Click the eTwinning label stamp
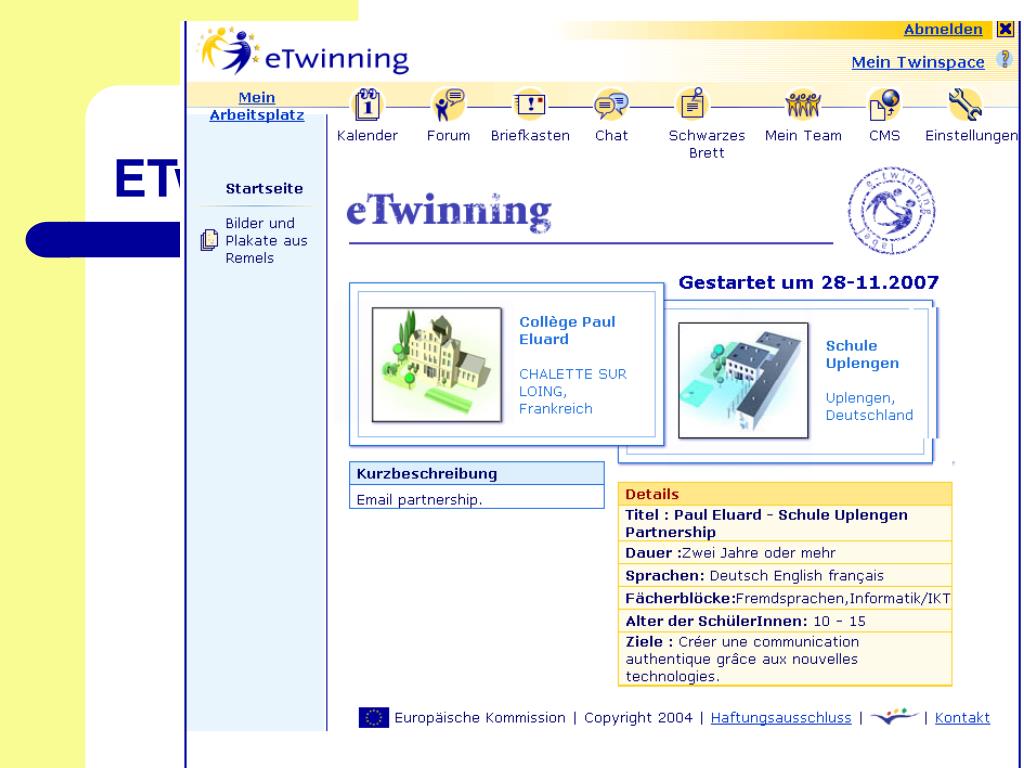The height and width of the screenshot is (768, 1024). (891, 210)
